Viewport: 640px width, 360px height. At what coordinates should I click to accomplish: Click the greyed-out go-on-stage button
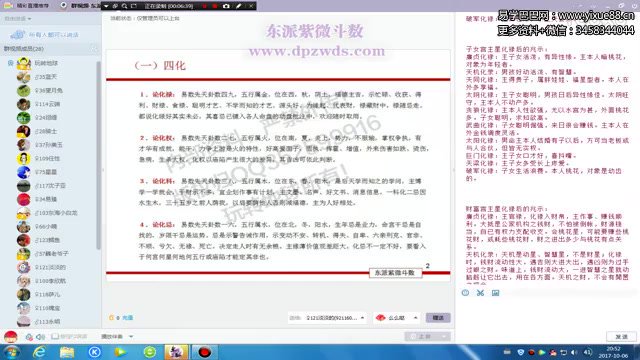point(427,336)
